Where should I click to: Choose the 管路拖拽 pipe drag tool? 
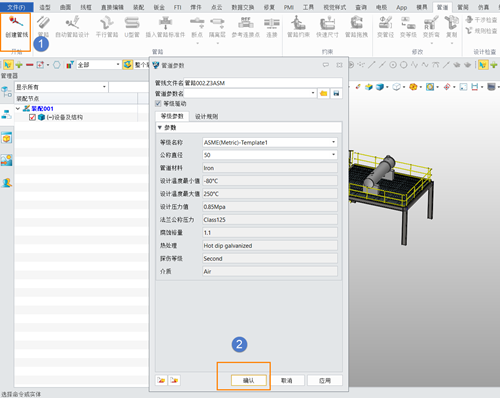356,27
